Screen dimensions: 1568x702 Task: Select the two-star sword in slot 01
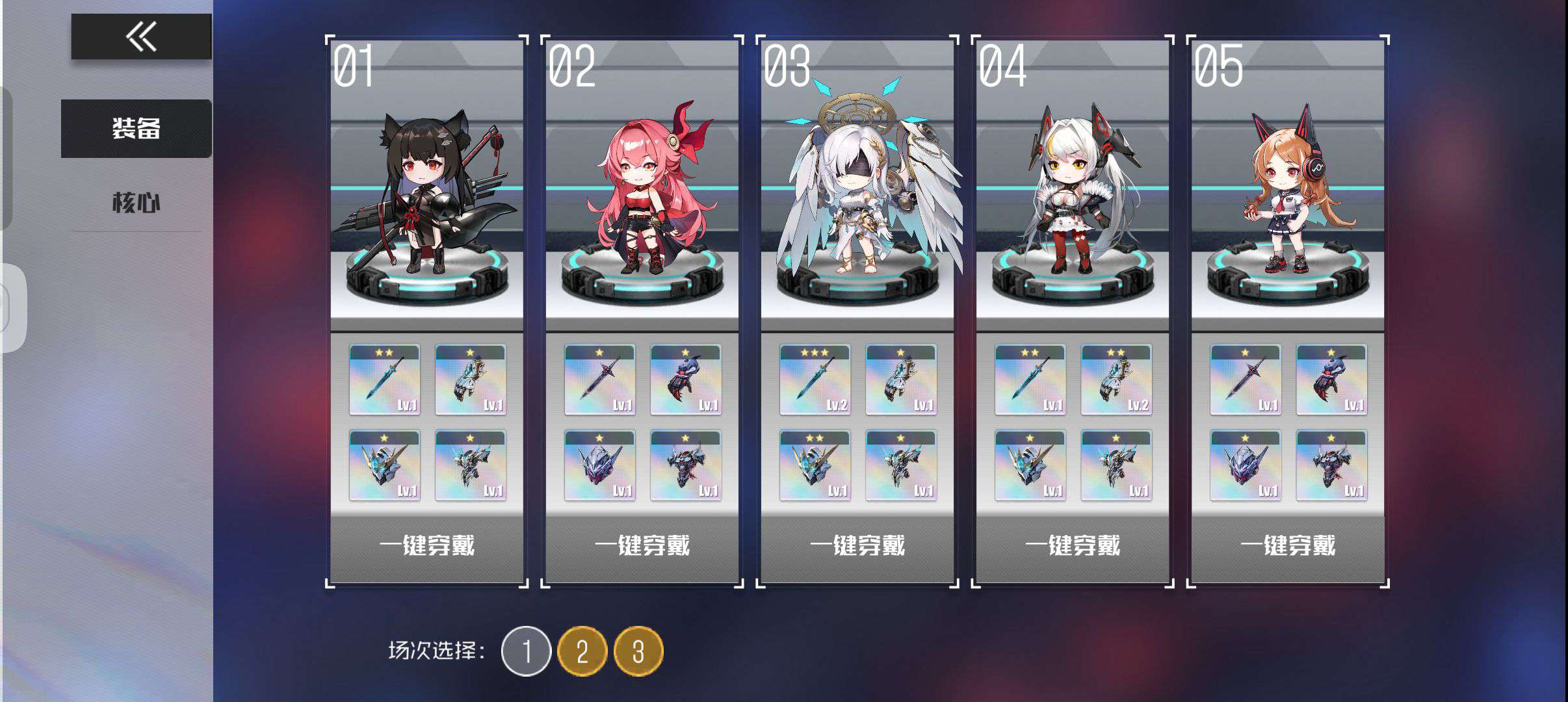[x=384, y=380]
